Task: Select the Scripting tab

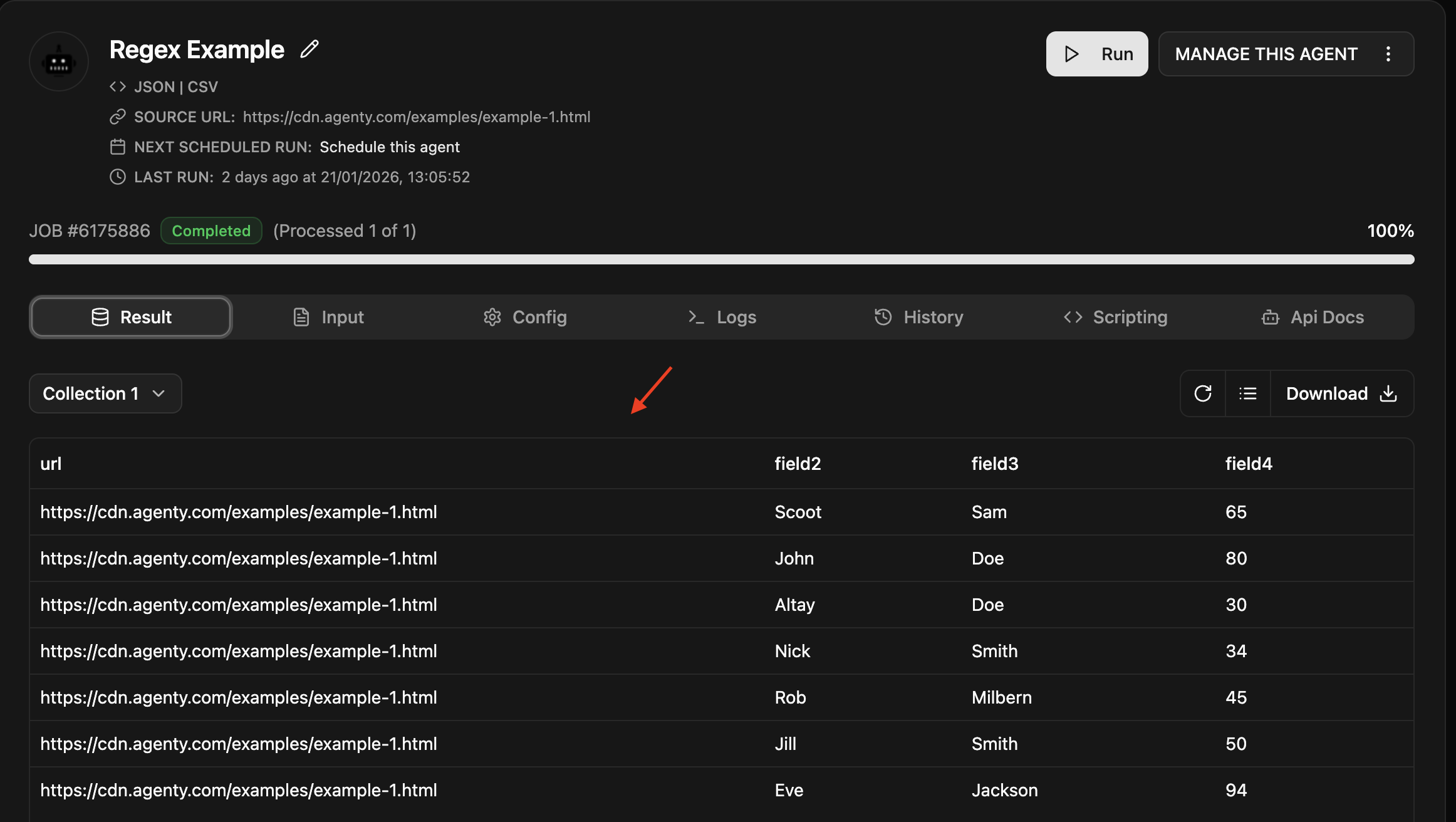Action: 1115,317
